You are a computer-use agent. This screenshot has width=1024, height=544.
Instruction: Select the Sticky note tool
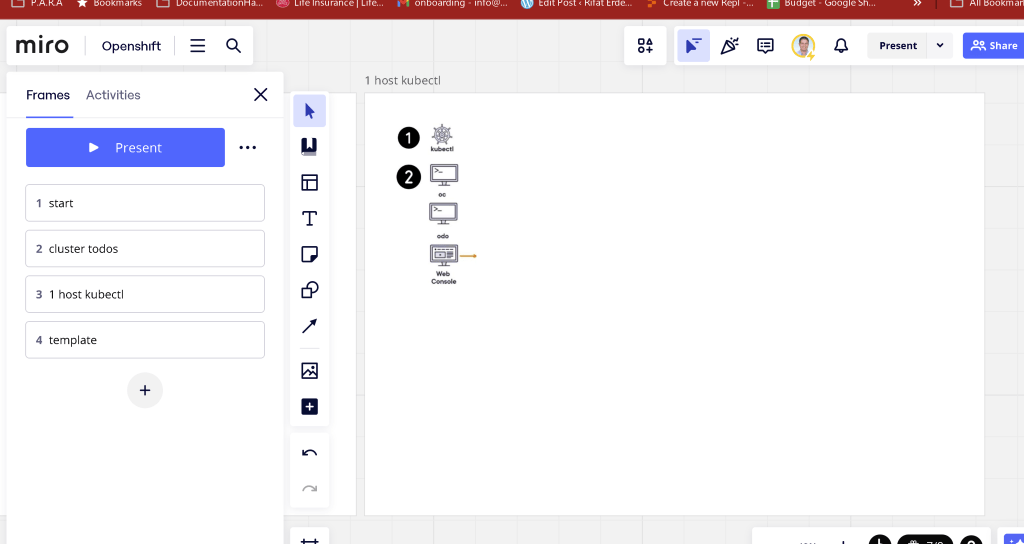[310, 254]
